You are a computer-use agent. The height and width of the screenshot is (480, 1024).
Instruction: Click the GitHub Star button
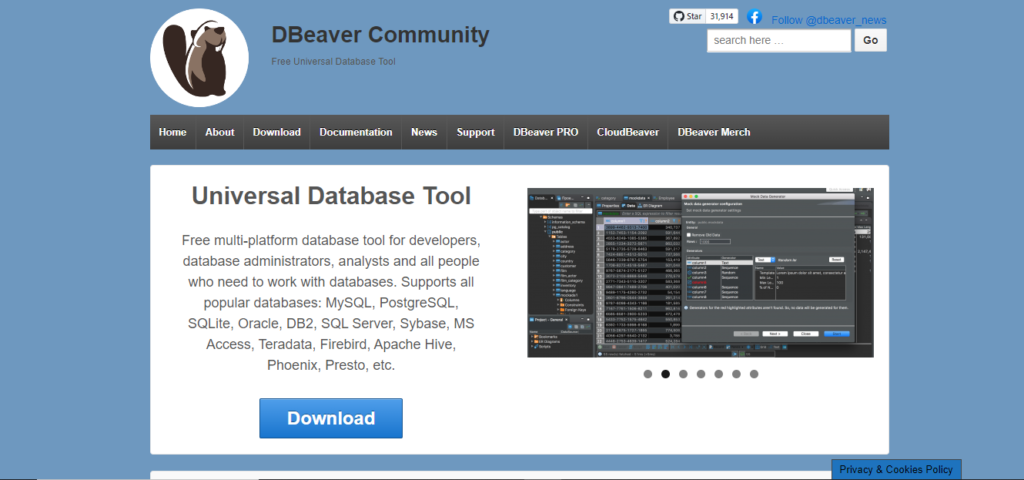coord(687,16)
